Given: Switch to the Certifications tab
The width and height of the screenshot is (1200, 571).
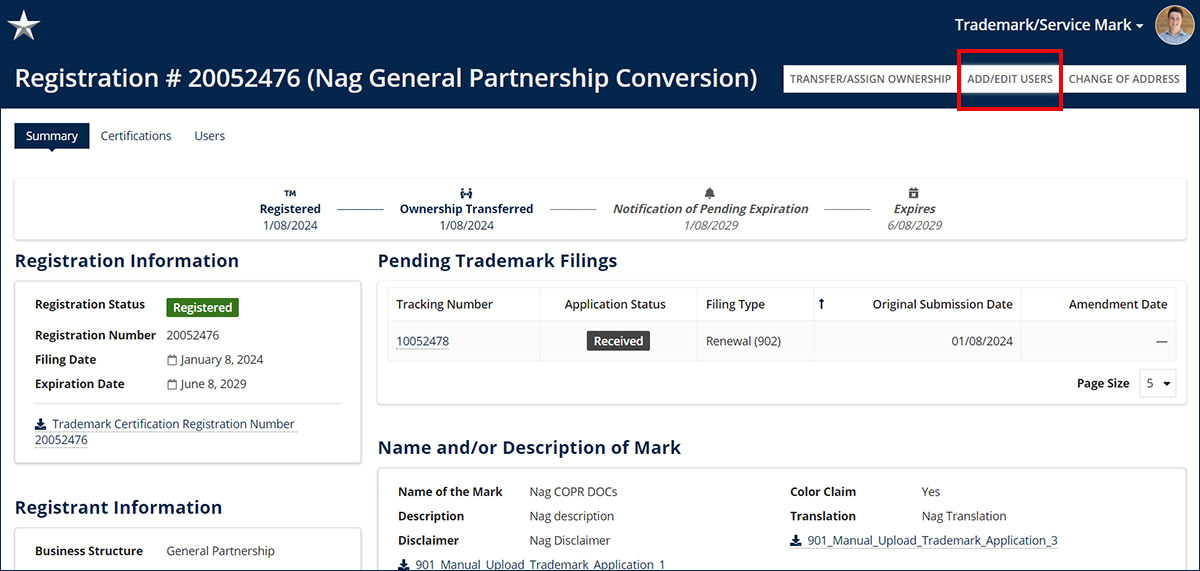Looking at the screenshot, I should (136, 136).
